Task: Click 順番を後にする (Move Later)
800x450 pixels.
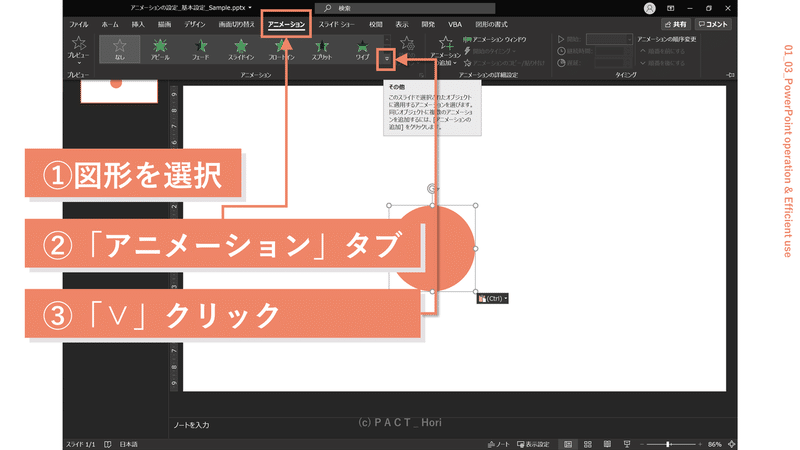Action: point(662,63)
